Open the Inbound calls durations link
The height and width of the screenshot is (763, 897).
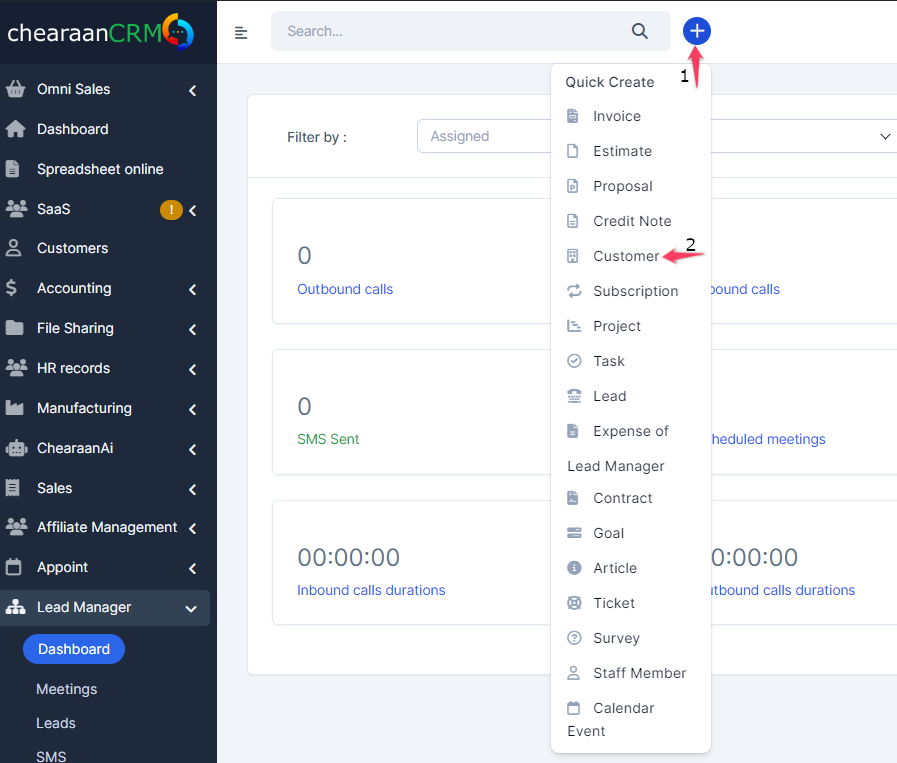coord(371,590)
